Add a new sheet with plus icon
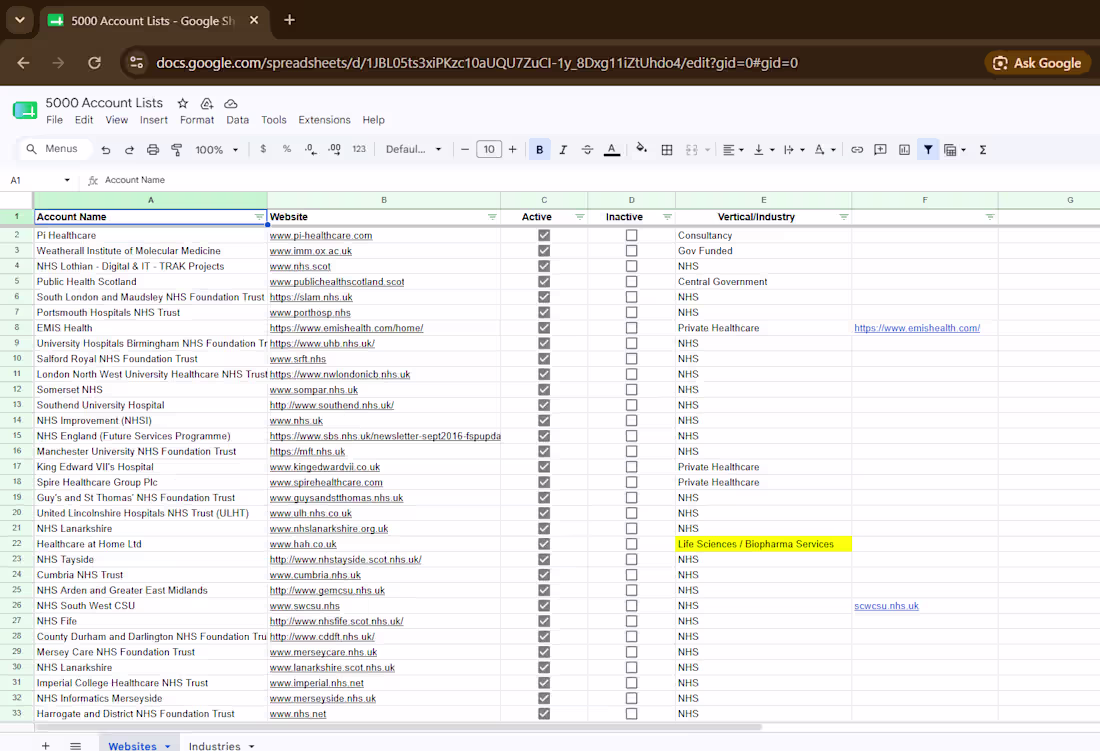This screenshot has height=751, width=1100. pos(46,745)
